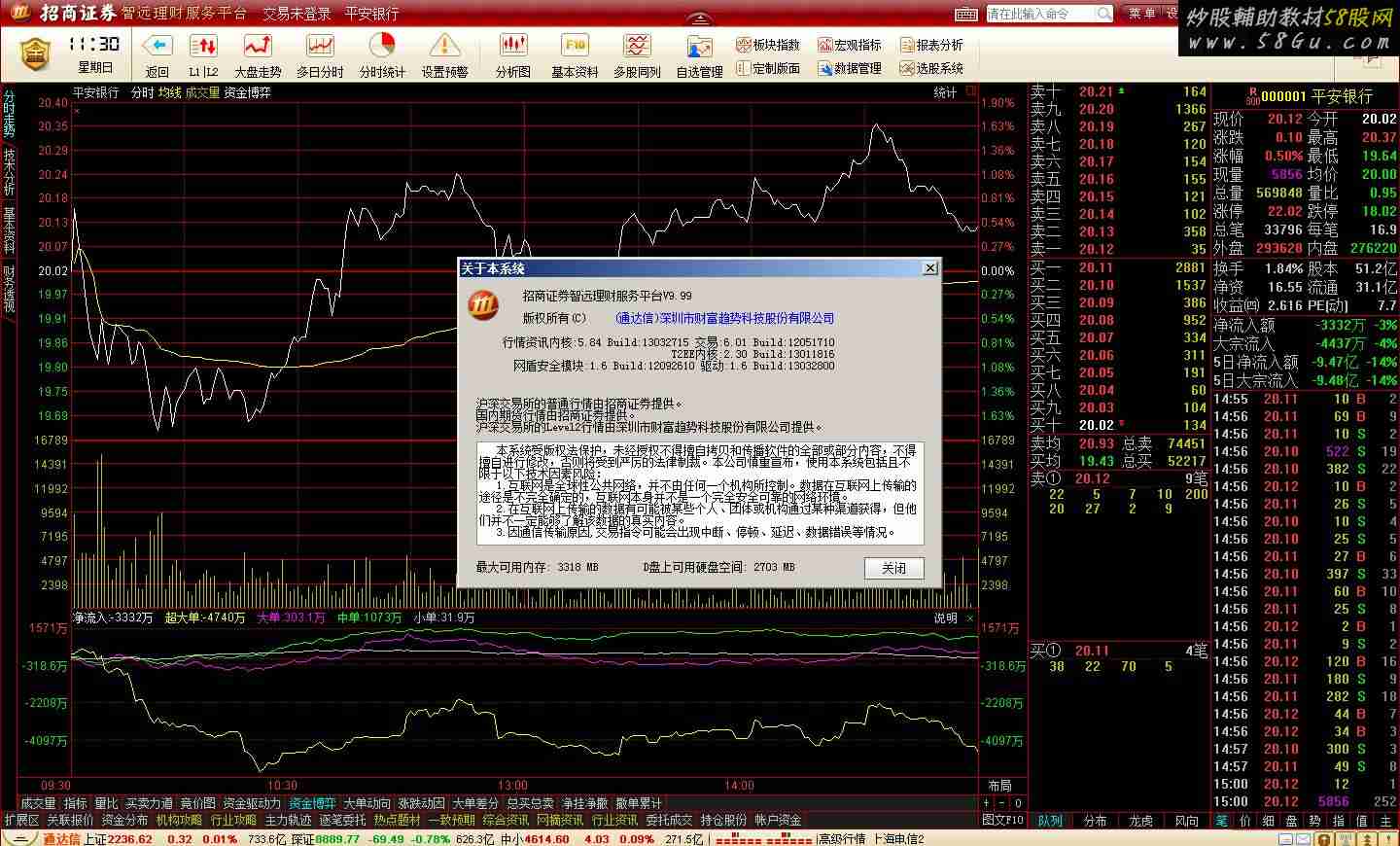
Task: Click the 持仓股份 bottom tab
Action: pyautogui.click(x=723, y=820)
